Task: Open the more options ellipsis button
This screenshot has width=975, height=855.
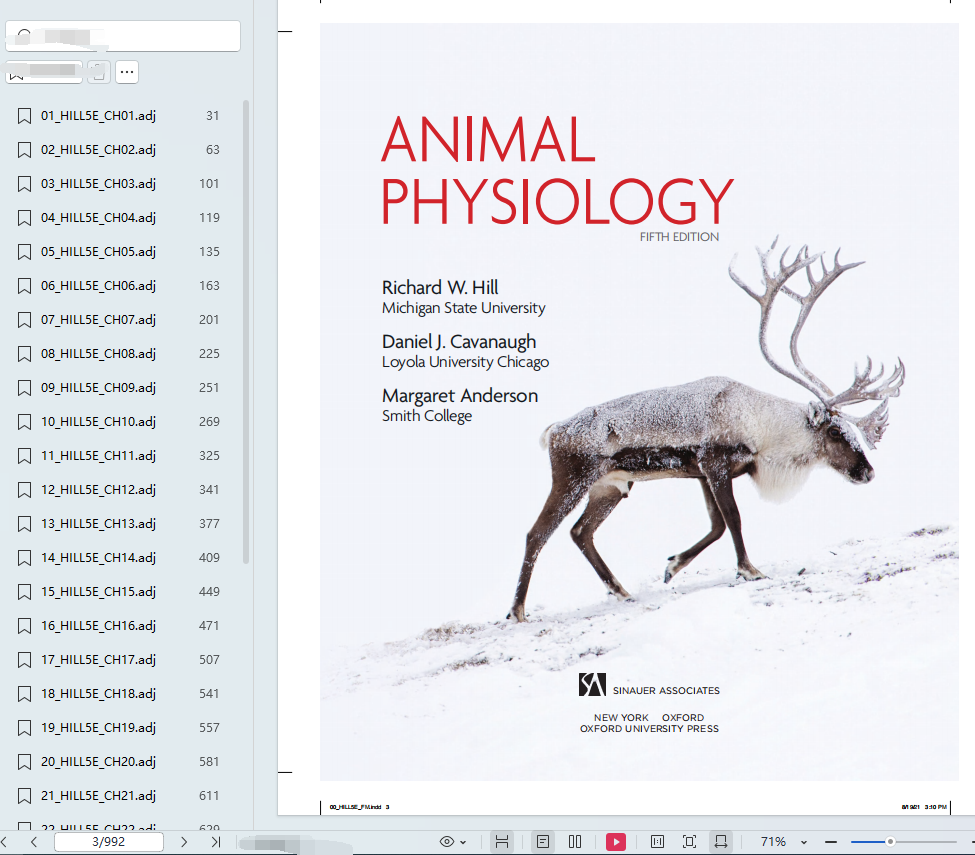Action: (x=127, y=72)
